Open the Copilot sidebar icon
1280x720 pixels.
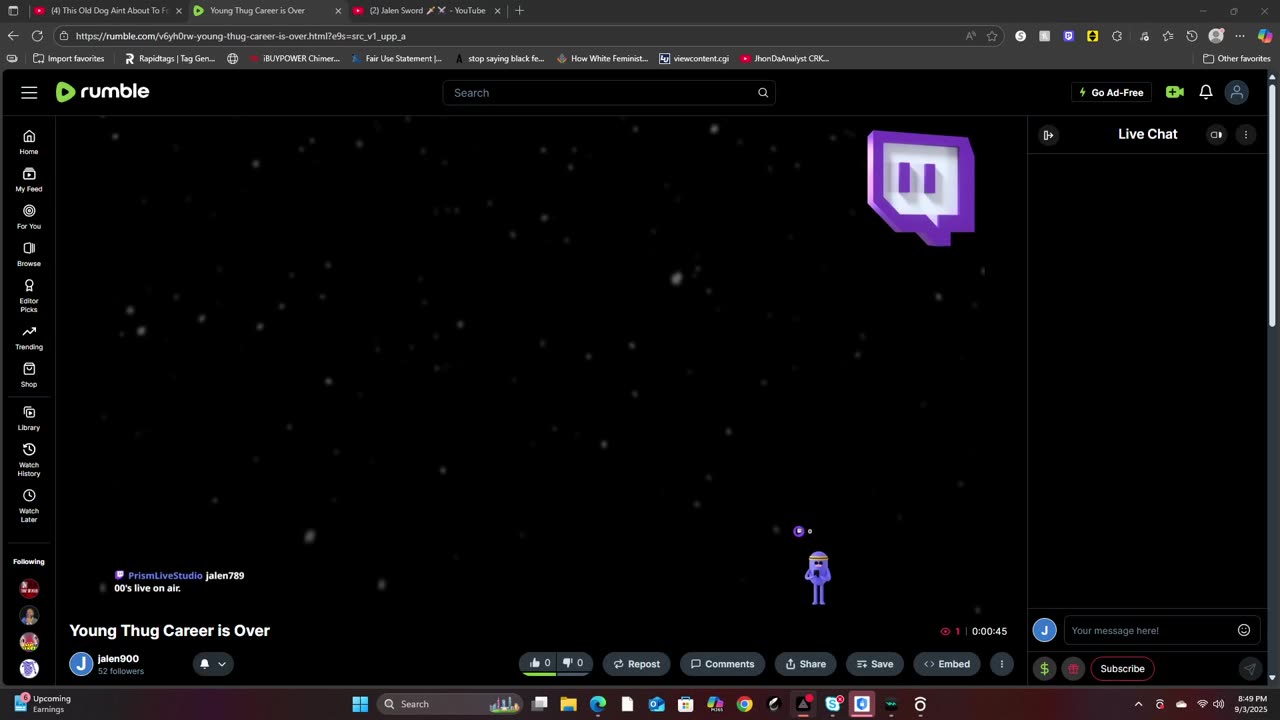[x=1264, y=36]
